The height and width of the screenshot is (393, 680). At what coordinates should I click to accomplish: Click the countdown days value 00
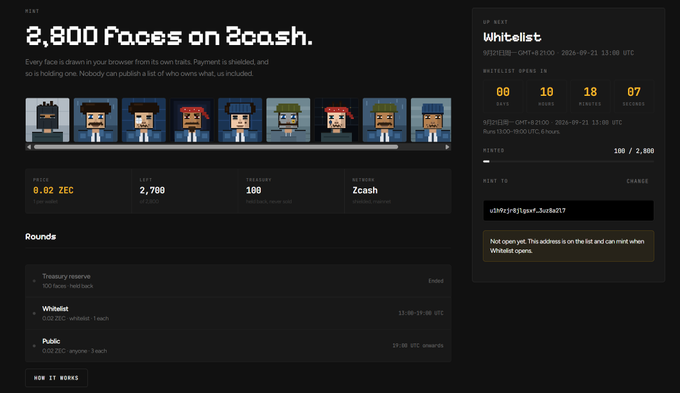pyautogui.click(x=503, y=92)
